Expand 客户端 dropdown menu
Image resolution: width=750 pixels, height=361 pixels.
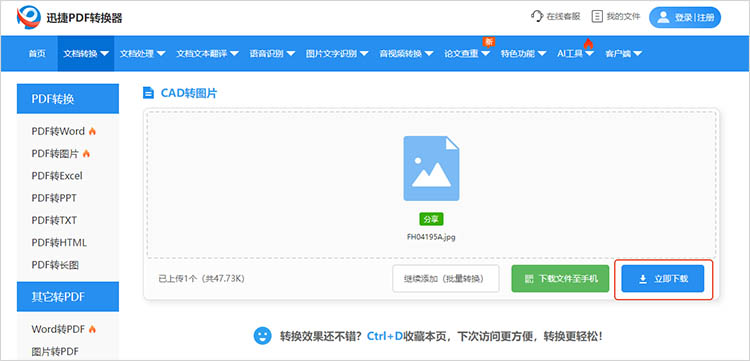(x=623, y=54)
